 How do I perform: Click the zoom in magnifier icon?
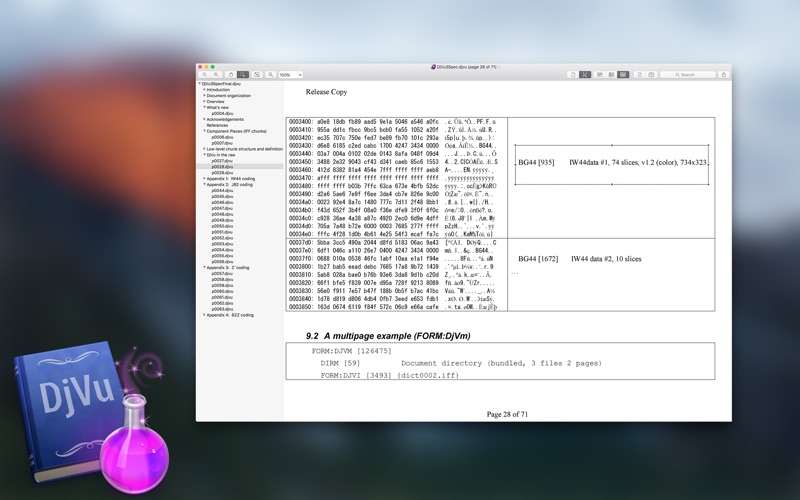(x=215, y=75)
